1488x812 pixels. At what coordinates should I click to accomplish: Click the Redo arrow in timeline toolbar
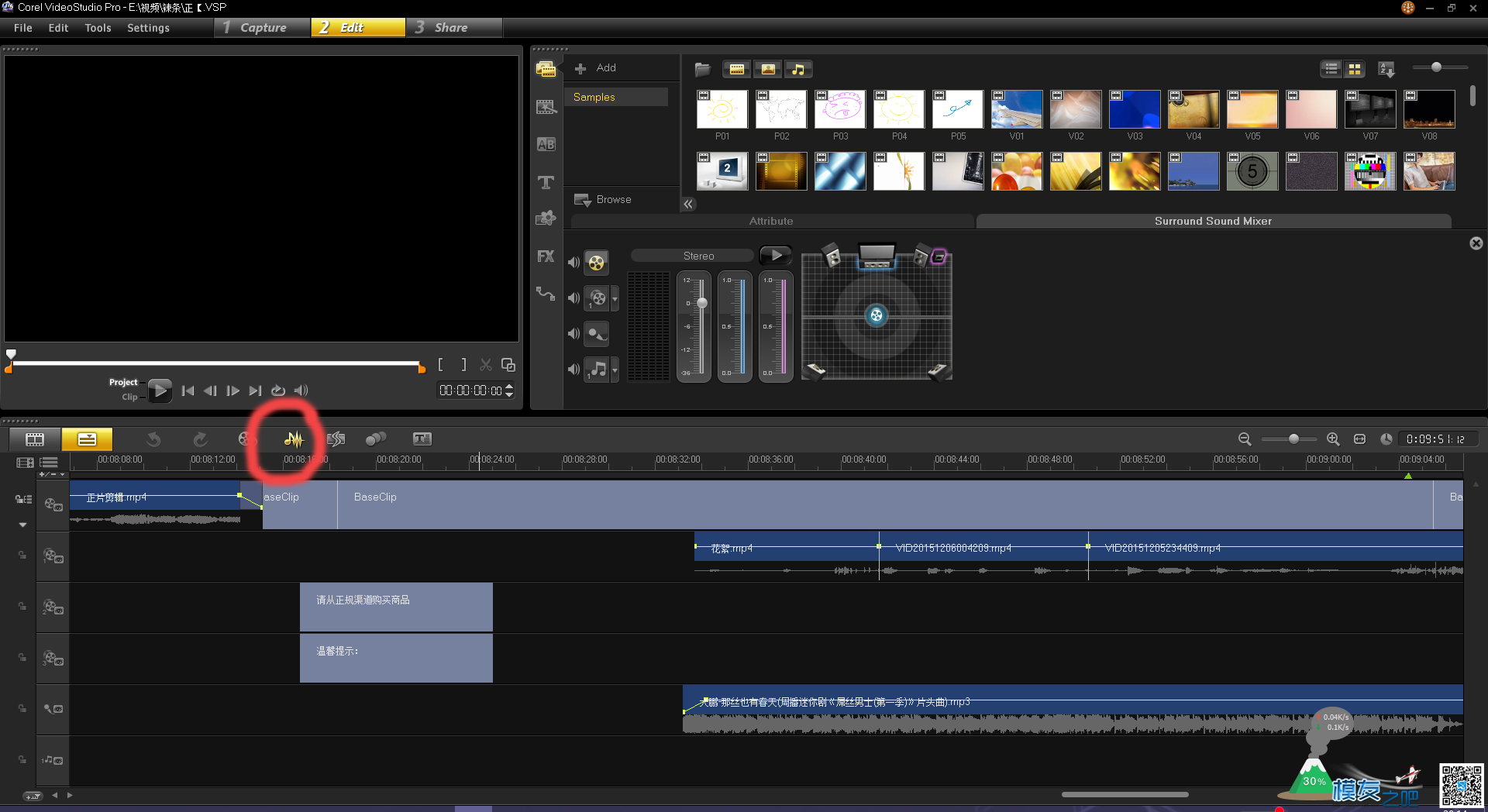tap(200, 439)
